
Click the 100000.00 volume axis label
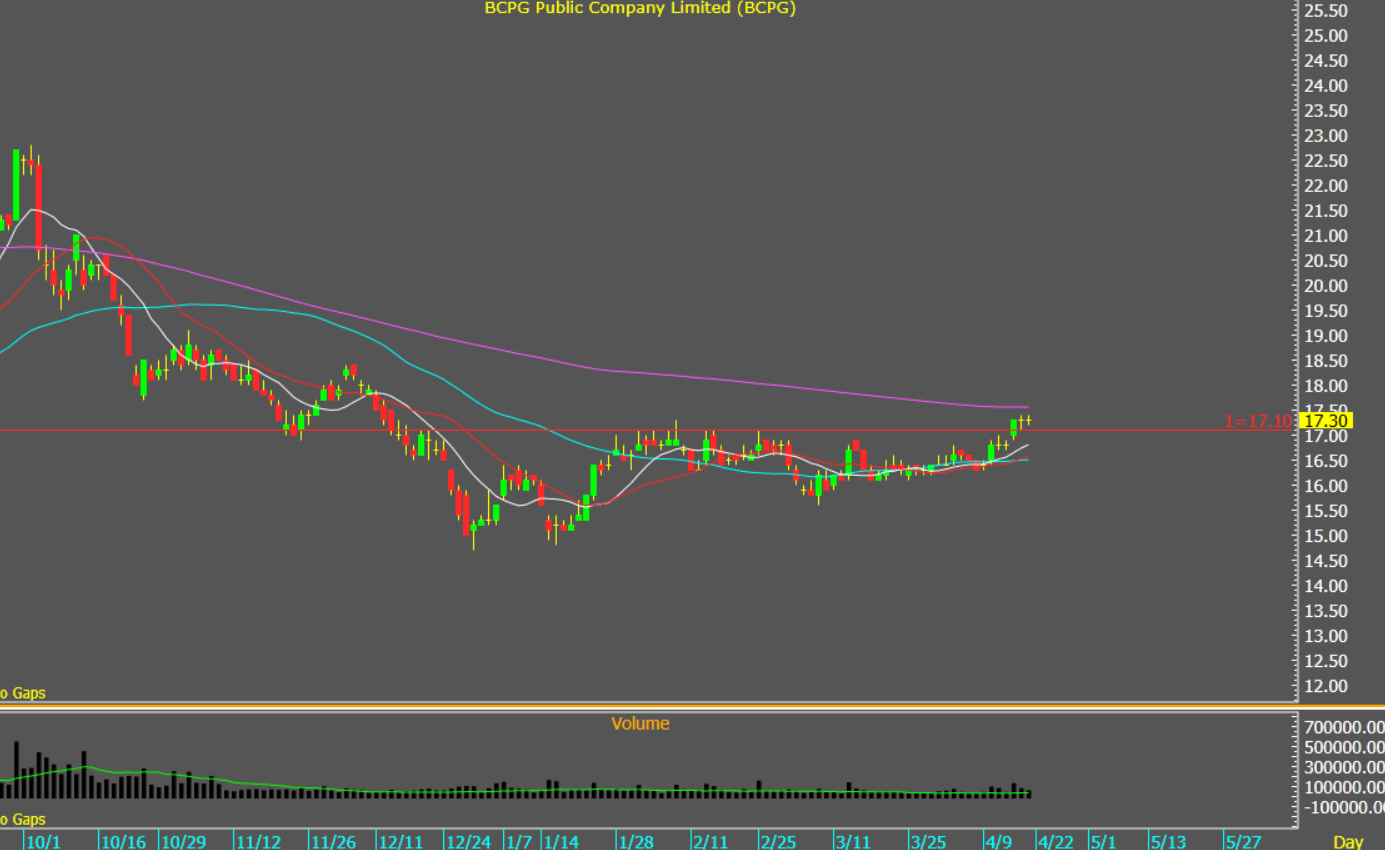click(1344, 788)
